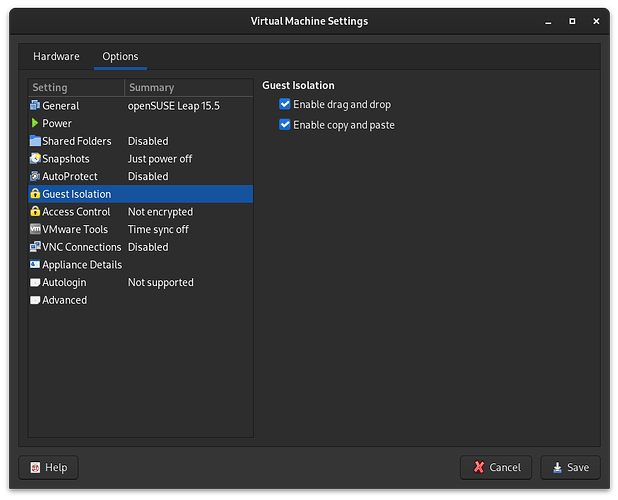Click the Cancel button
618x500 pixels.
pos(496,467)
